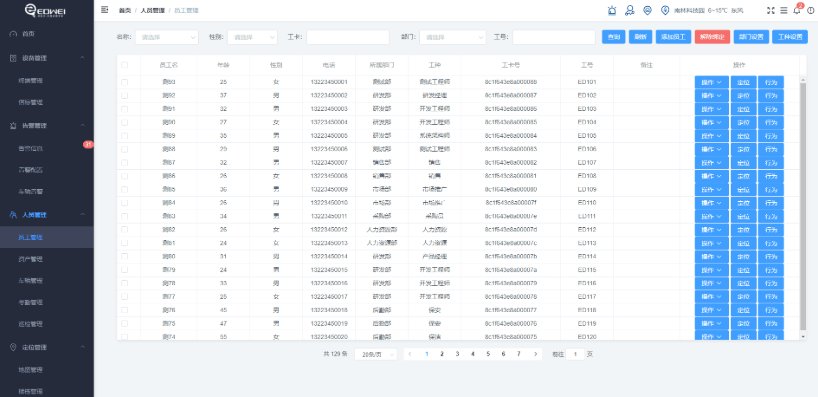The image size is (818, 397).
Task: Click the table scrollbar up arrow
Action: pos(803,79)
